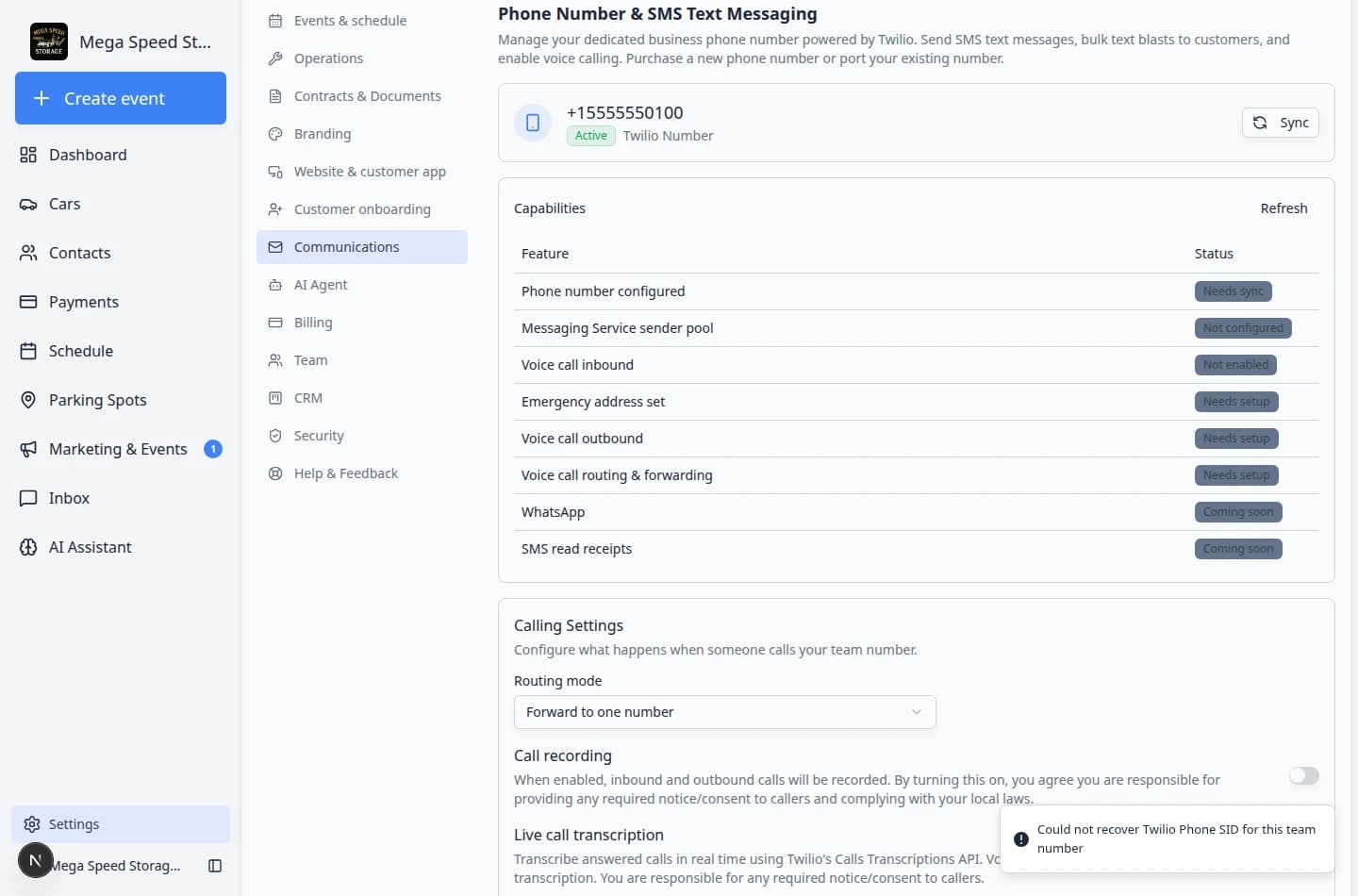Click the Billing card icon
The image size is (1358, 896).
[x=275, y=323]
